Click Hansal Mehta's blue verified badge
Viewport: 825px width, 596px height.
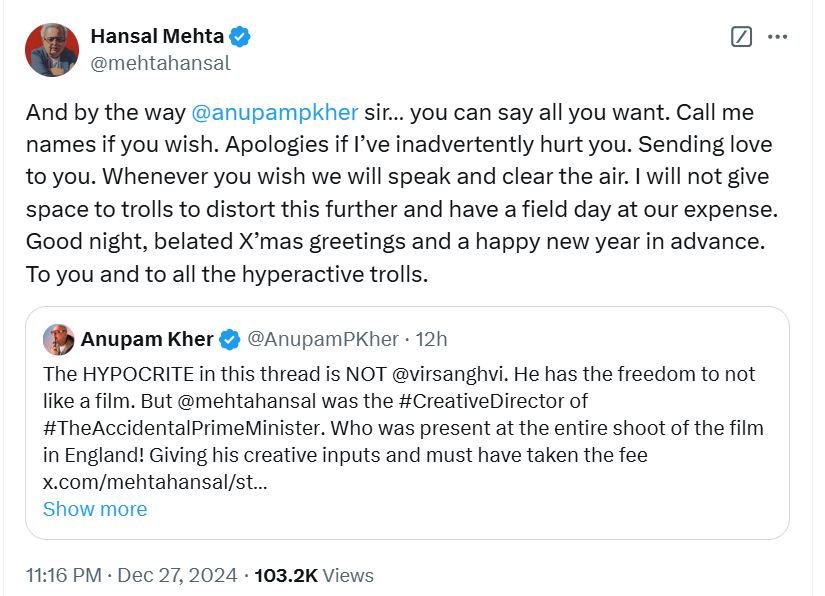pos(240,36)
